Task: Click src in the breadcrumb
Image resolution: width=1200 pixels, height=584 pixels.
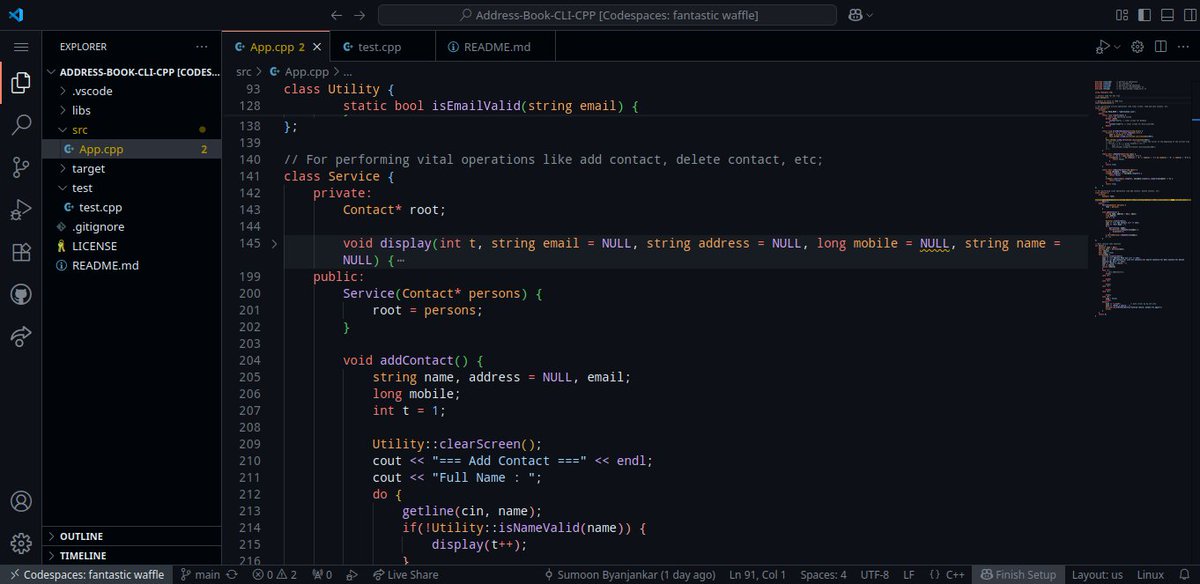Action: 244,72
